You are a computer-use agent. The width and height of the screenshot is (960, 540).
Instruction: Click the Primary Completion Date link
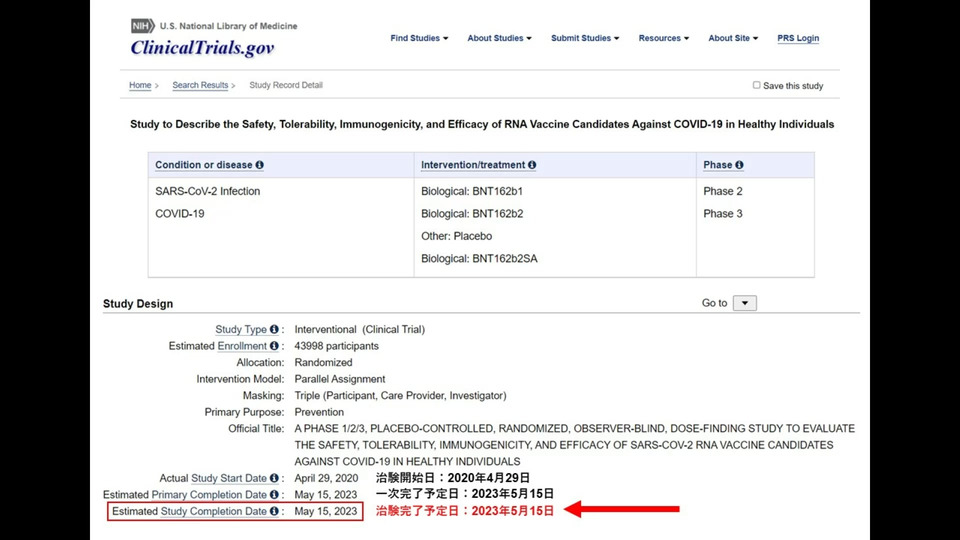pyautogui.click(x=209, y=495)
